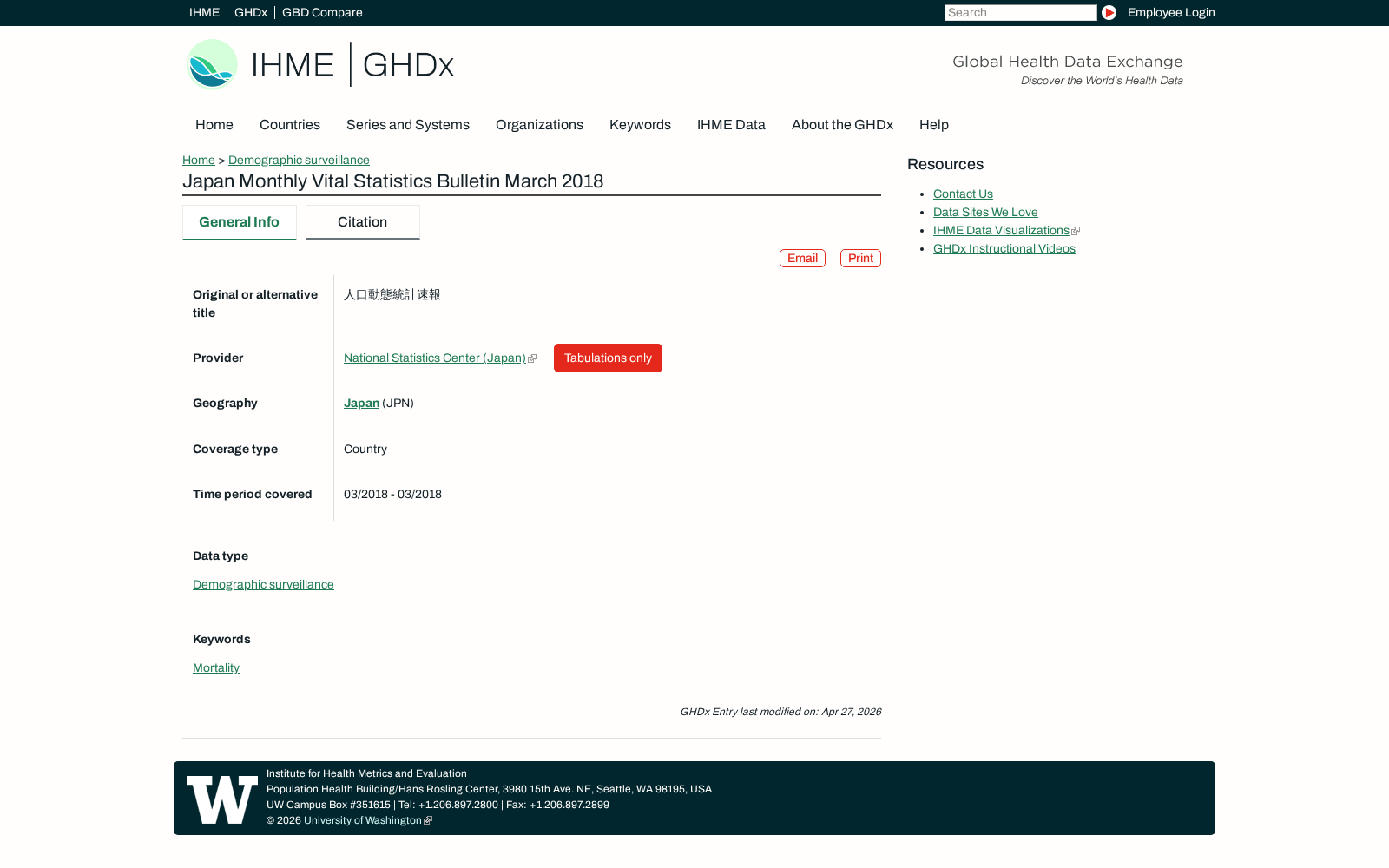
Task: Open Countries menu item
Action: (290, 125)
